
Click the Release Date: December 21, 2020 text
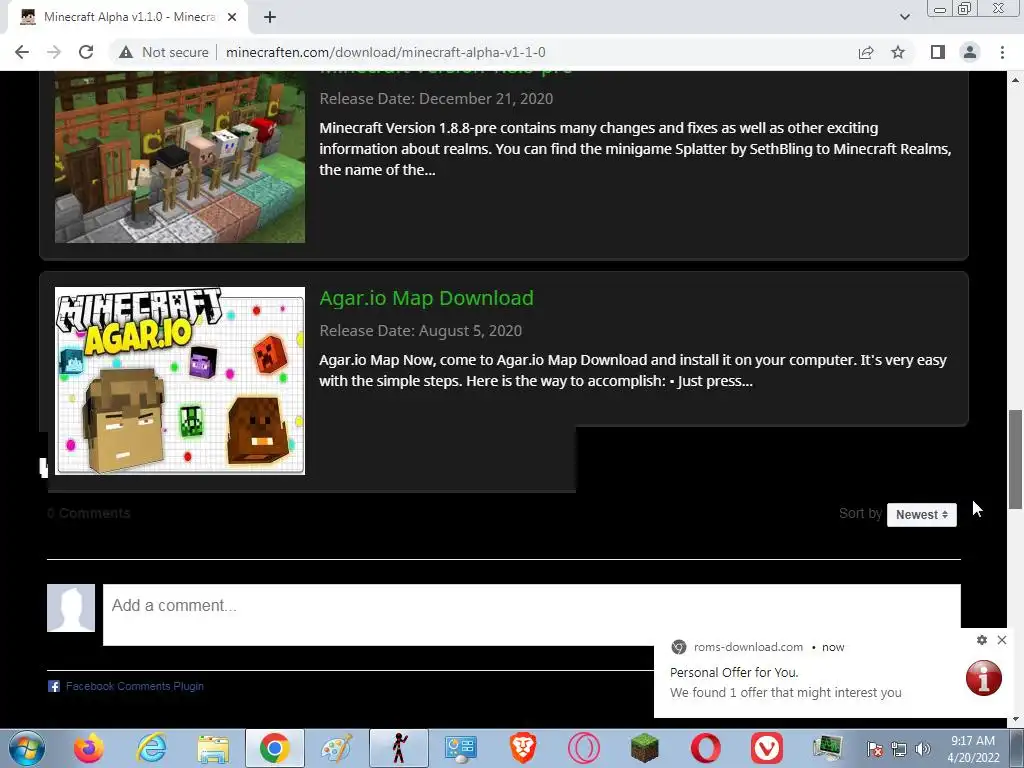(x=436, y=99)
